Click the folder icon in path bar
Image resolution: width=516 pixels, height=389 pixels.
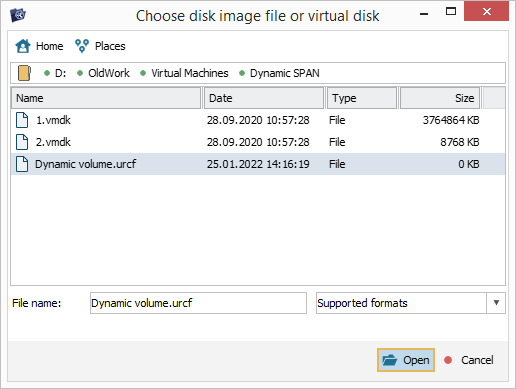pos(24,73)
